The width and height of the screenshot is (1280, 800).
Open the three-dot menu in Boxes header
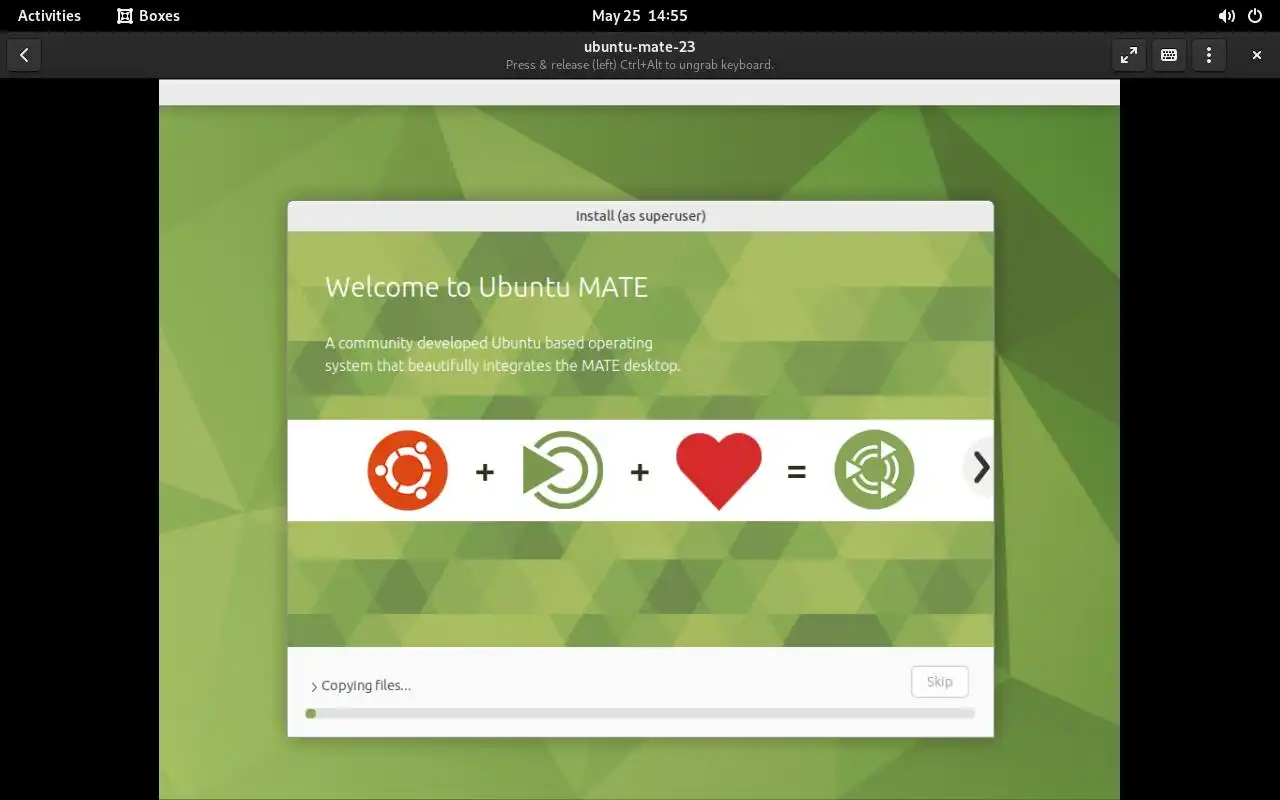1209,55
